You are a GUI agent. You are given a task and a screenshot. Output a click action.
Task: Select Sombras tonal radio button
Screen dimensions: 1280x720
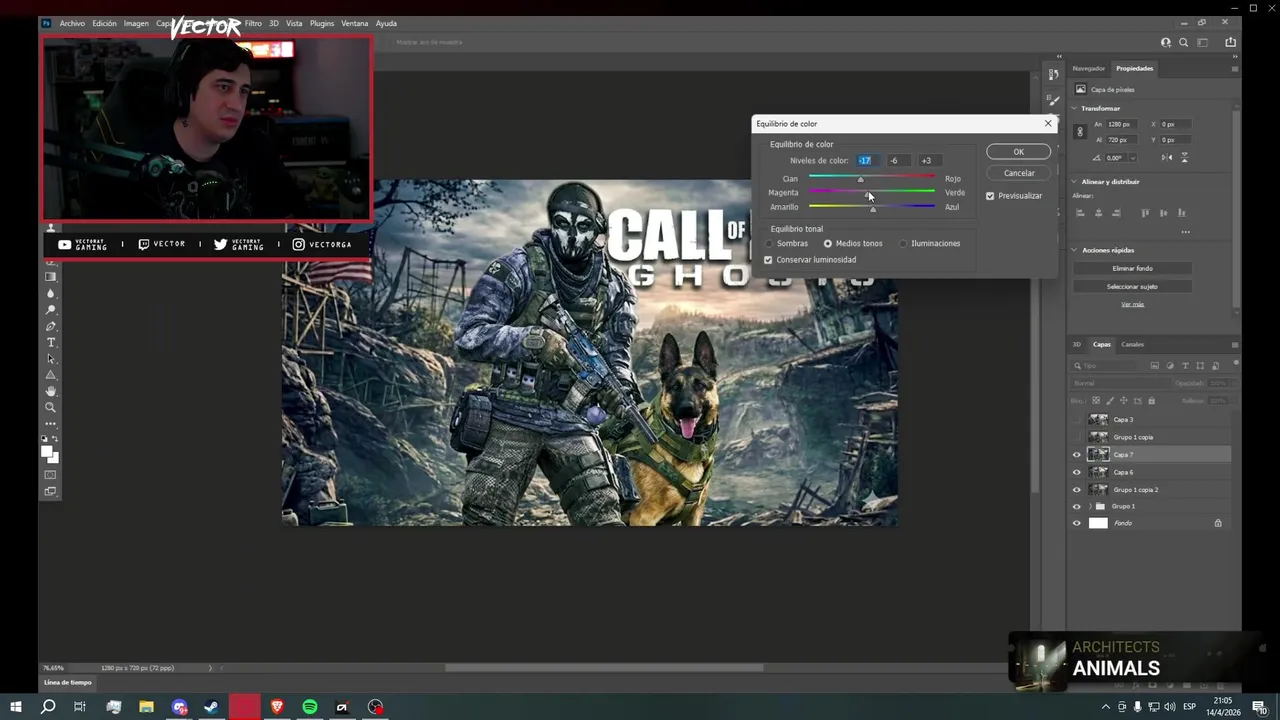pyautogui.click(x=770, y=244)
